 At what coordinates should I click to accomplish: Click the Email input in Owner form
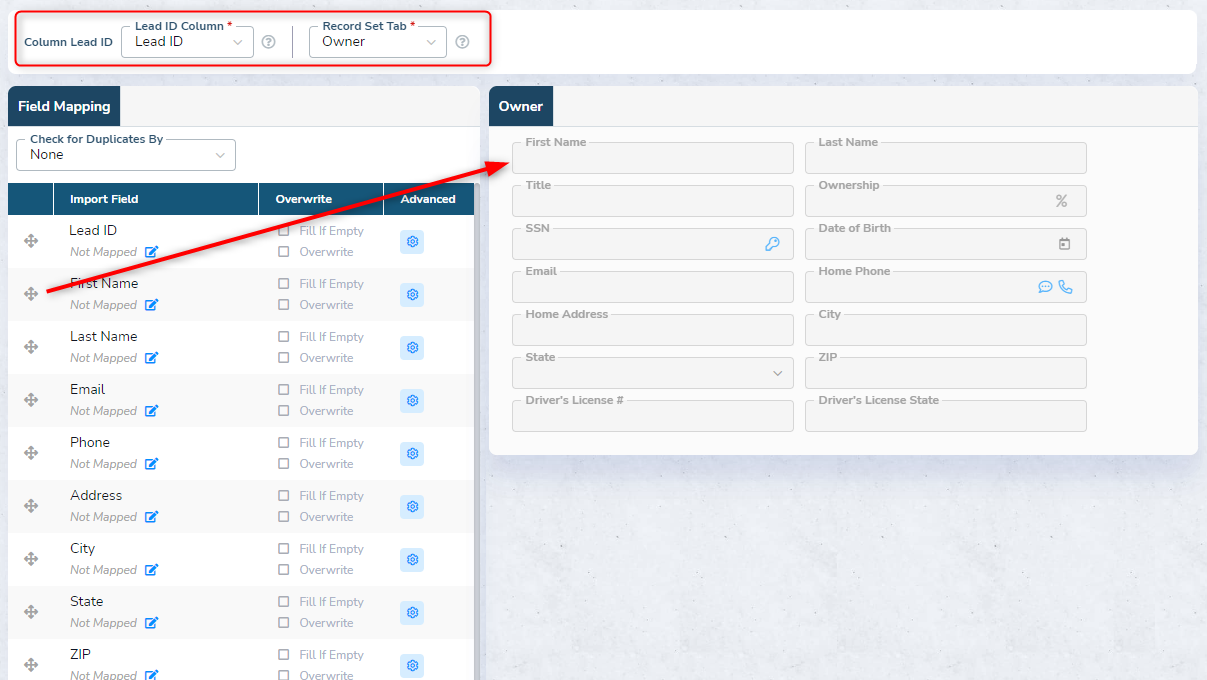pyautogui.click(x=653, y=287)
